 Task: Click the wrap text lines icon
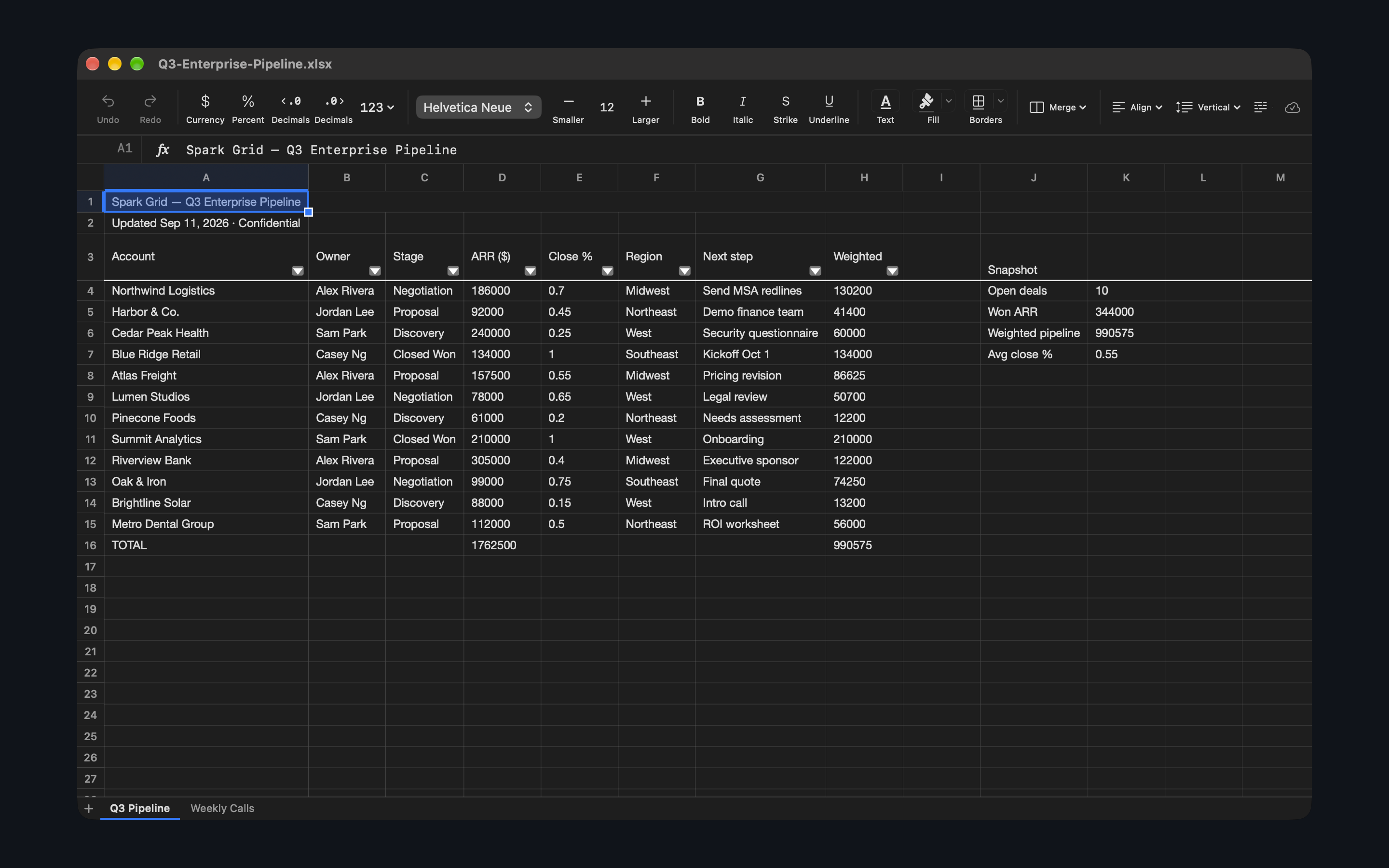[1260, 108]
